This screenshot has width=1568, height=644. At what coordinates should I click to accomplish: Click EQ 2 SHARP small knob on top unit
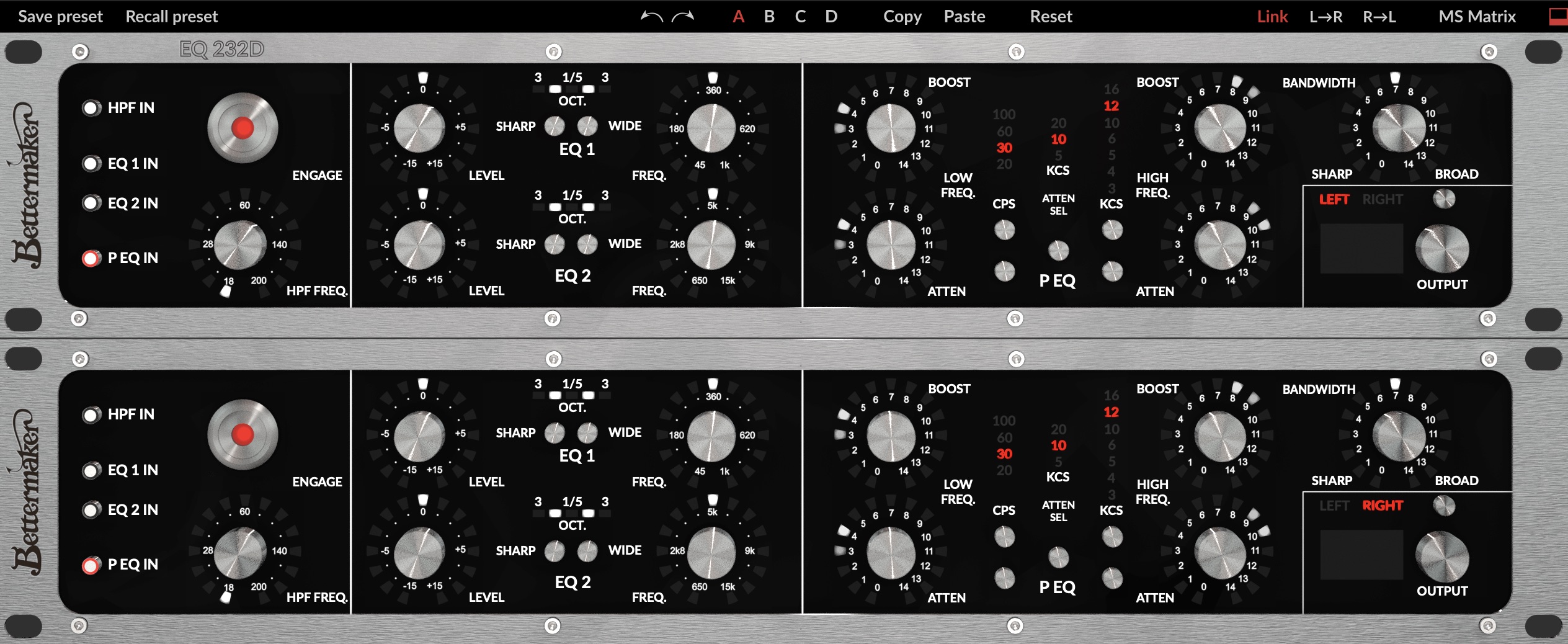555,244
